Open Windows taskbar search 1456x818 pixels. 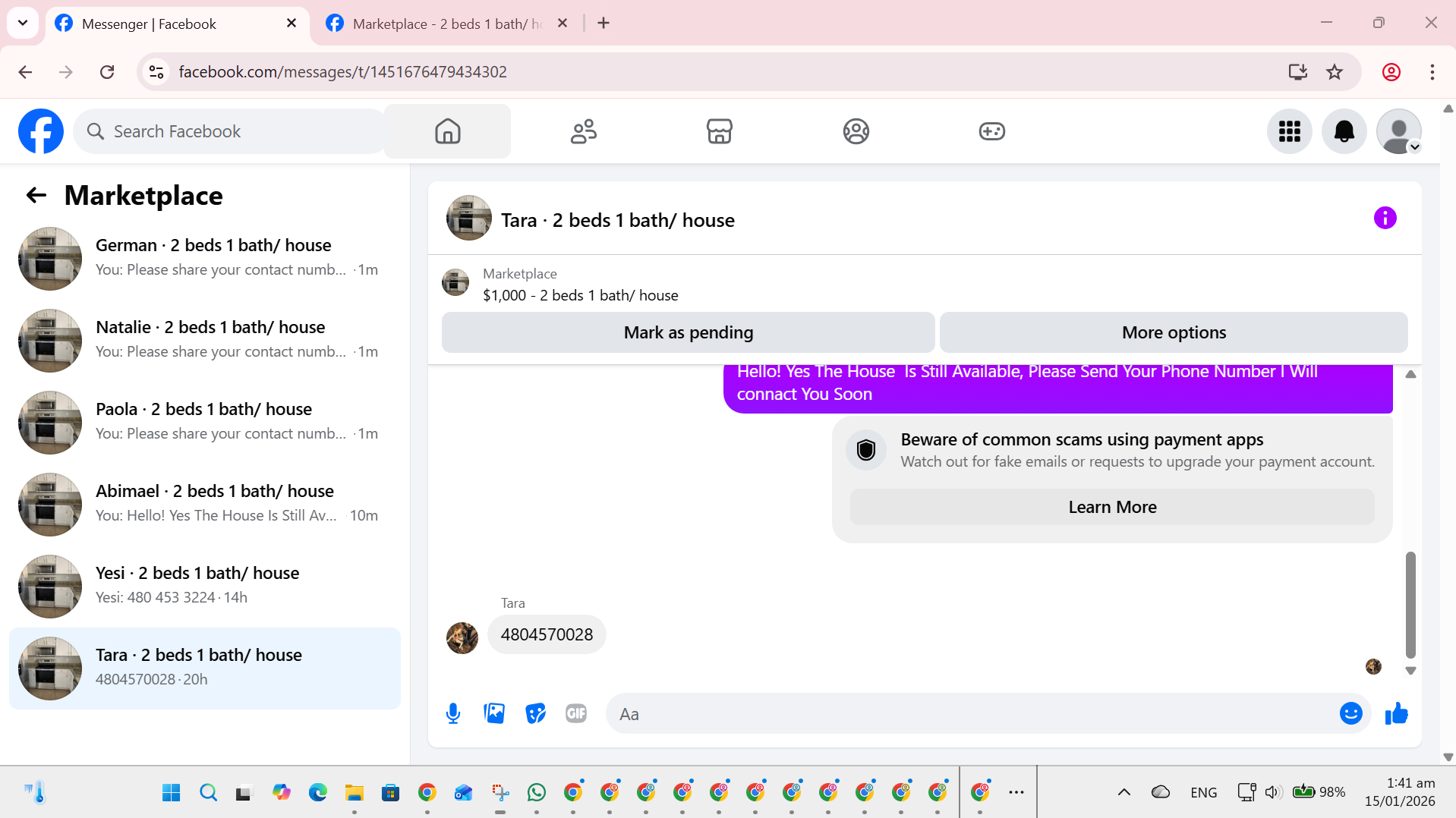pyautogui.click(x=208, y=793)
